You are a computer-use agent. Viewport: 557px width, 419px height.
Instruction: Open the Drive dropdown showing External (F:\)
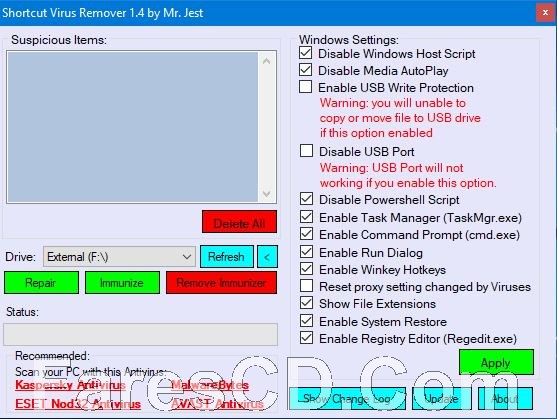[x=119, y=256]
